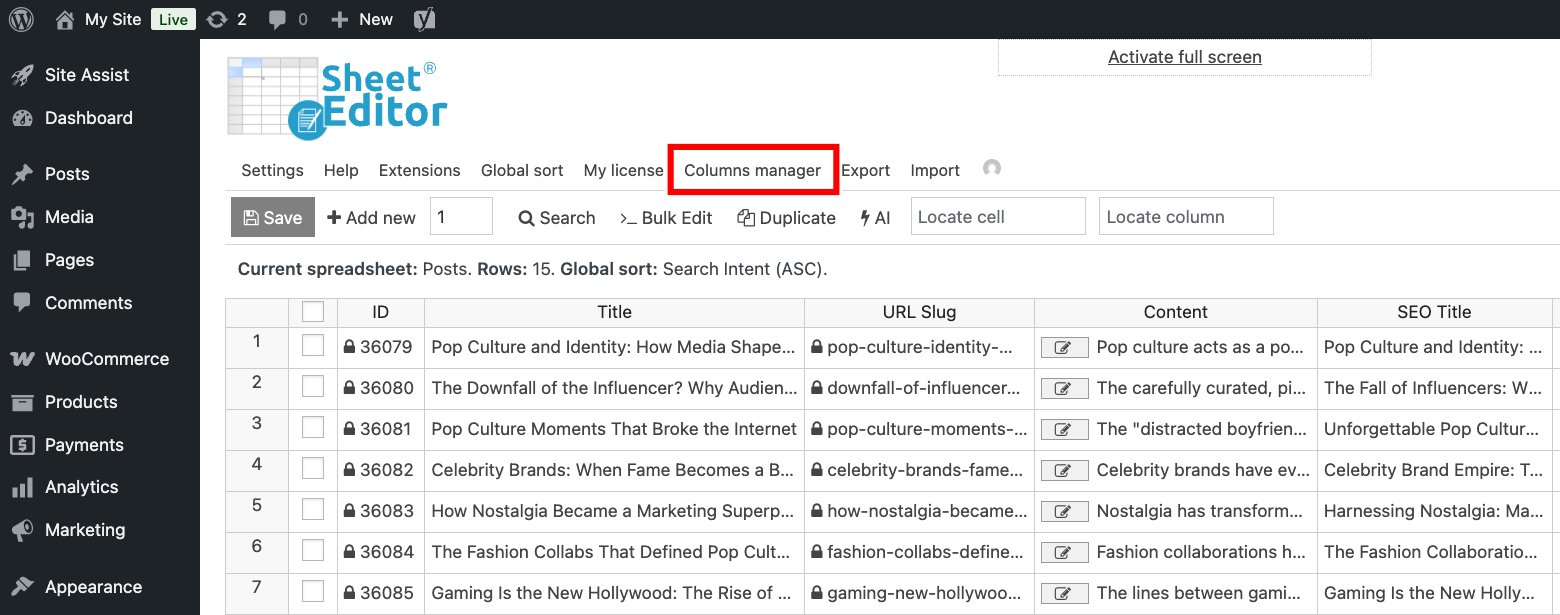Open the Bulk Edit tool
This screenshot has width=1560, height=615.
point(666,217)
